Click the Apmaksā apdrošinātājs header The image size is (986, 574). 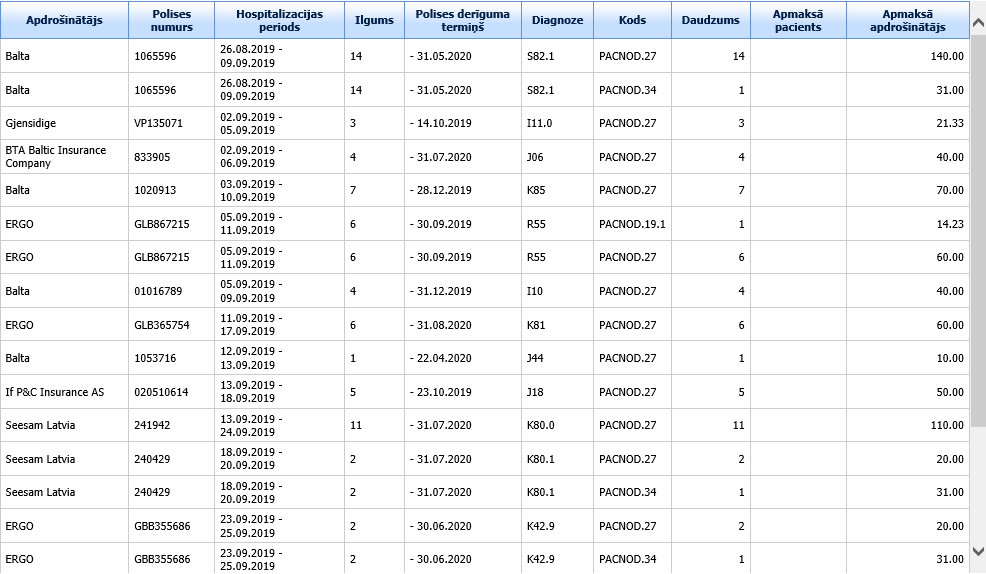(x=907, y=20)
